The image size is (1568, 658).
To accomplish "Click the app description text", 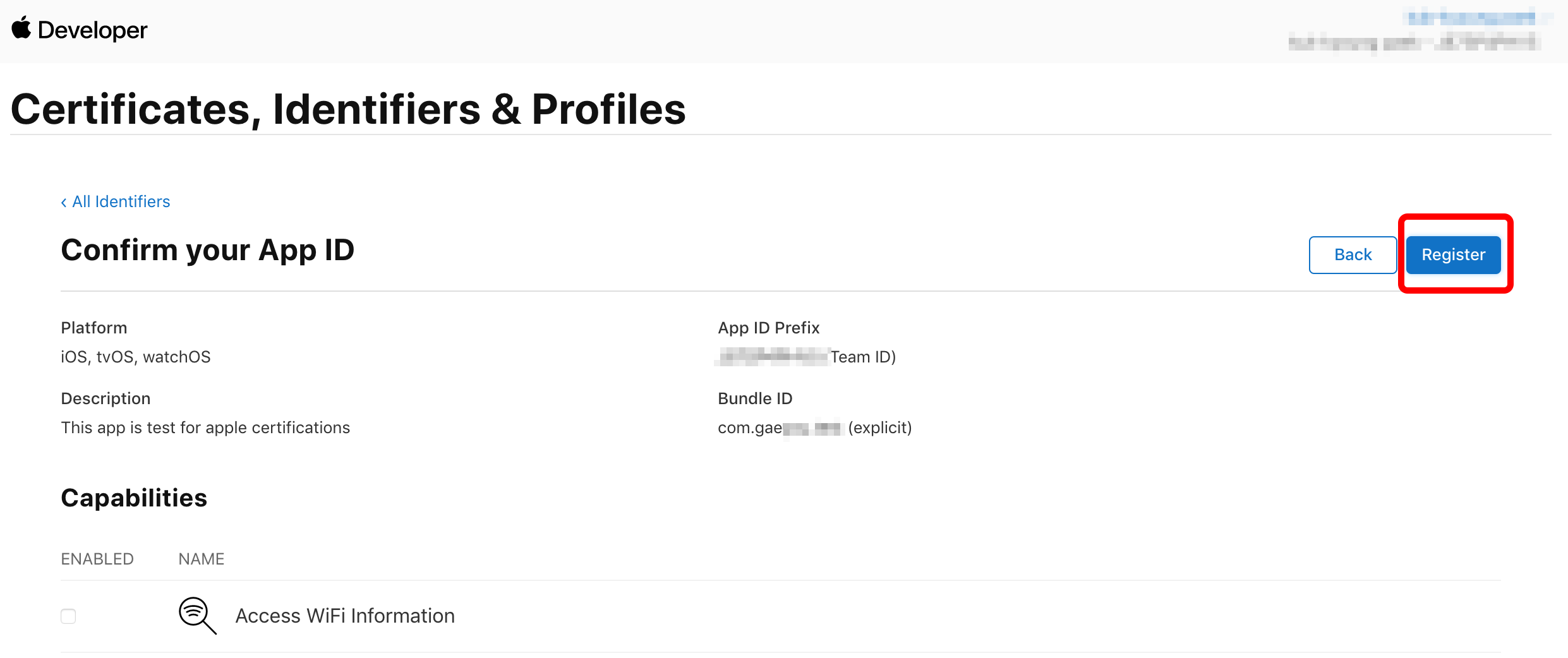I will pos(205,428).
